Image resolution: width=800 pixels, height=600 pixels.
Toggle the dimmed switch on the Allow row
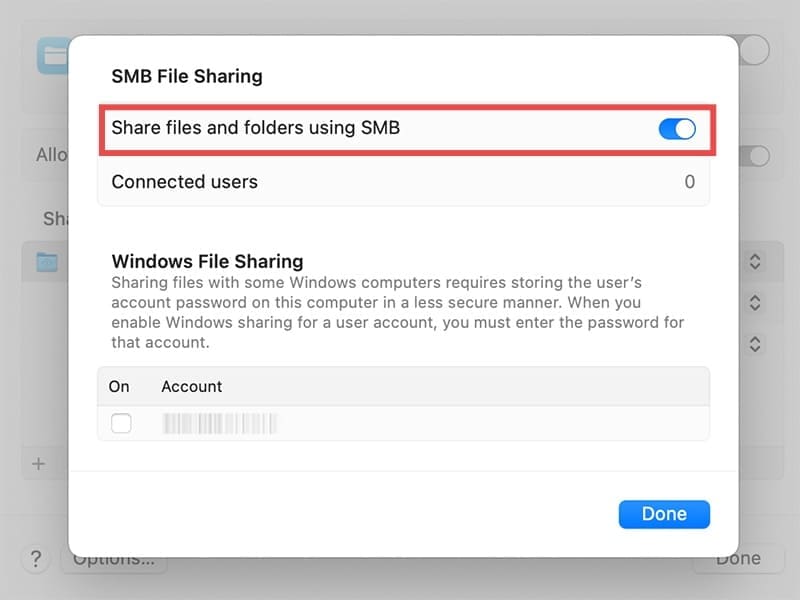[756, 156]
